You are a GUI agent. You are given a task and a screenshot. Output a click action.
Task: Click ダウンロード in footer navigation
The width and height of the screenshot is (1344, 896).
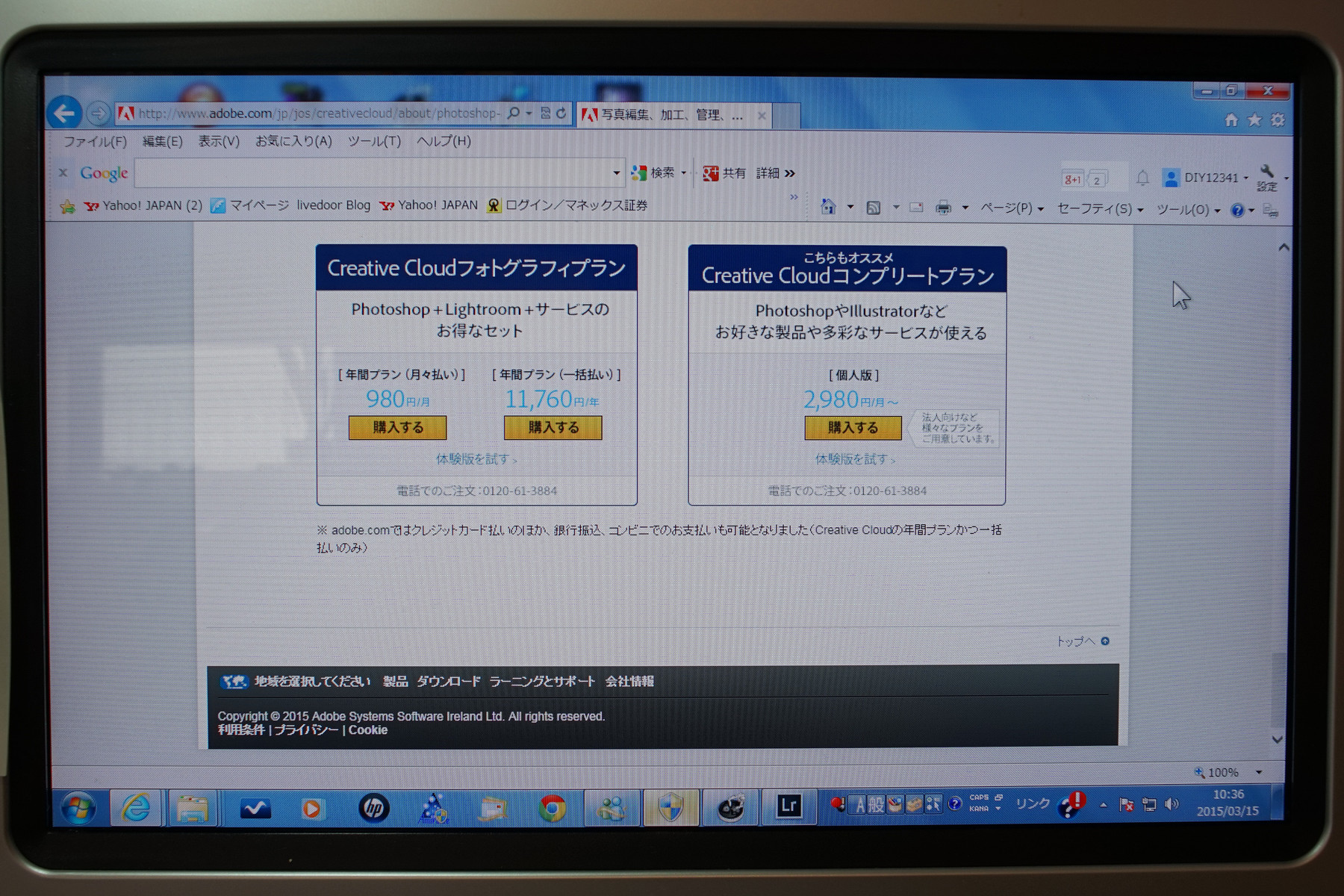click(x=449, y=682)
